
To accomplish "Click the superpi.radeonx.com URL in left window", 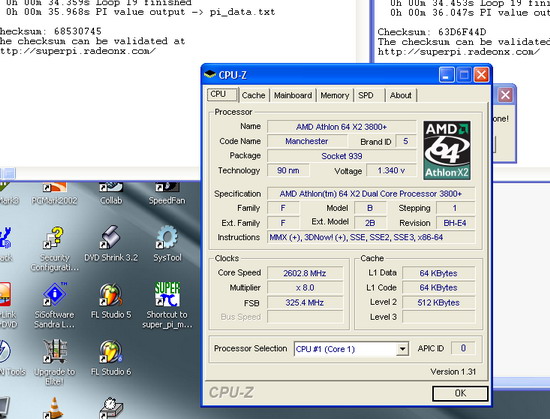I will coord(78,51).
